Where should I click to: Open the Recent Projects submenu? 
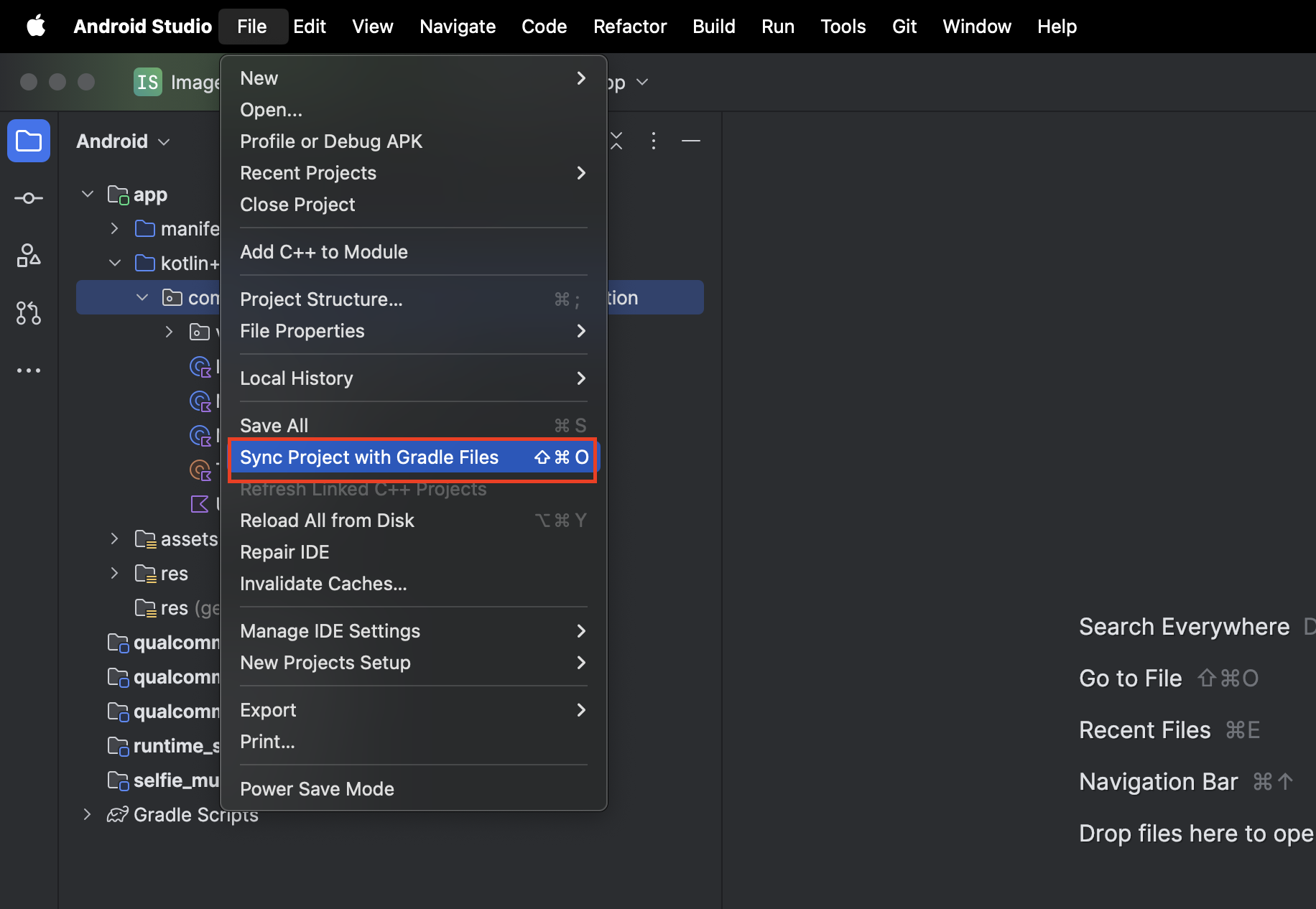click(308, 172)
